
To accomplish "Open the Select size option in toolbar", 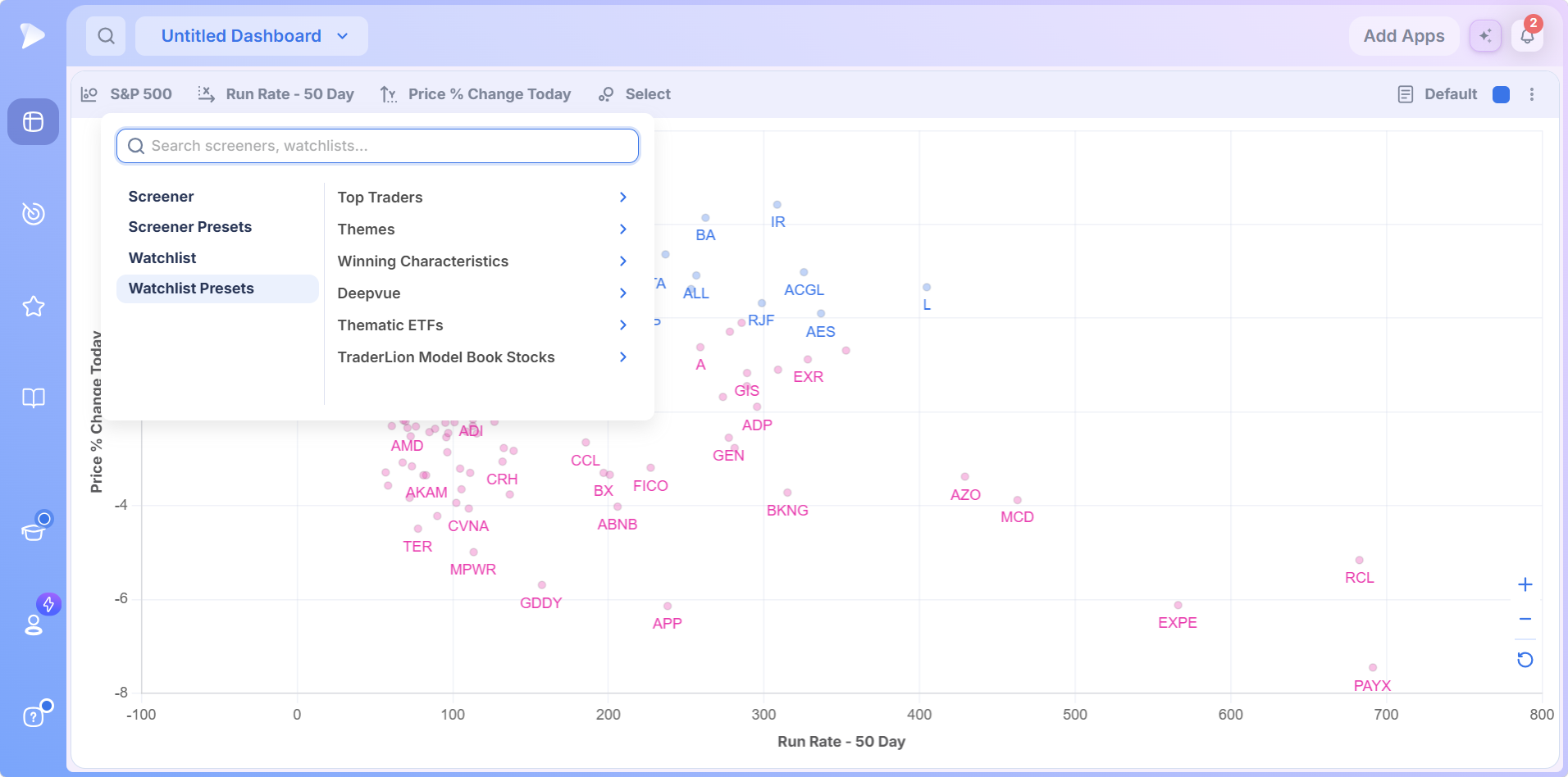I will (x=635, y=94).
